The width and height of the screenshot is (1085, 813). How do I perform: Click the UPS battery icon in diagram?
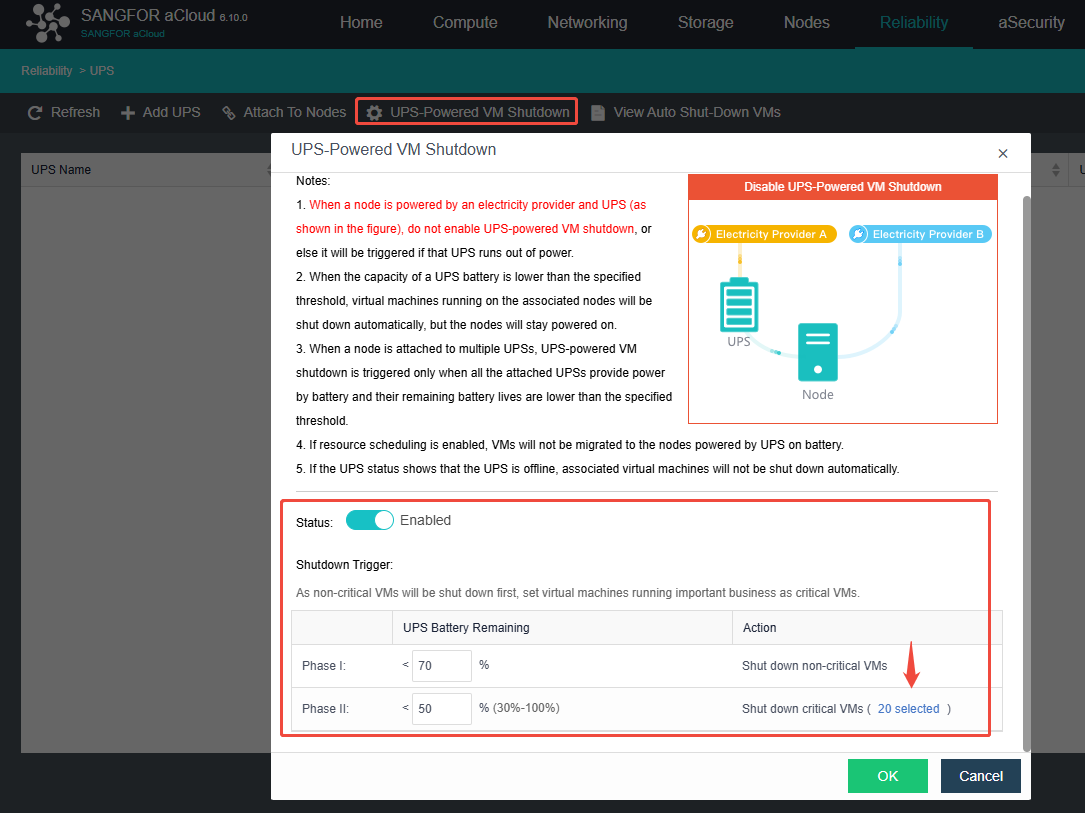[x=739, y=305]
